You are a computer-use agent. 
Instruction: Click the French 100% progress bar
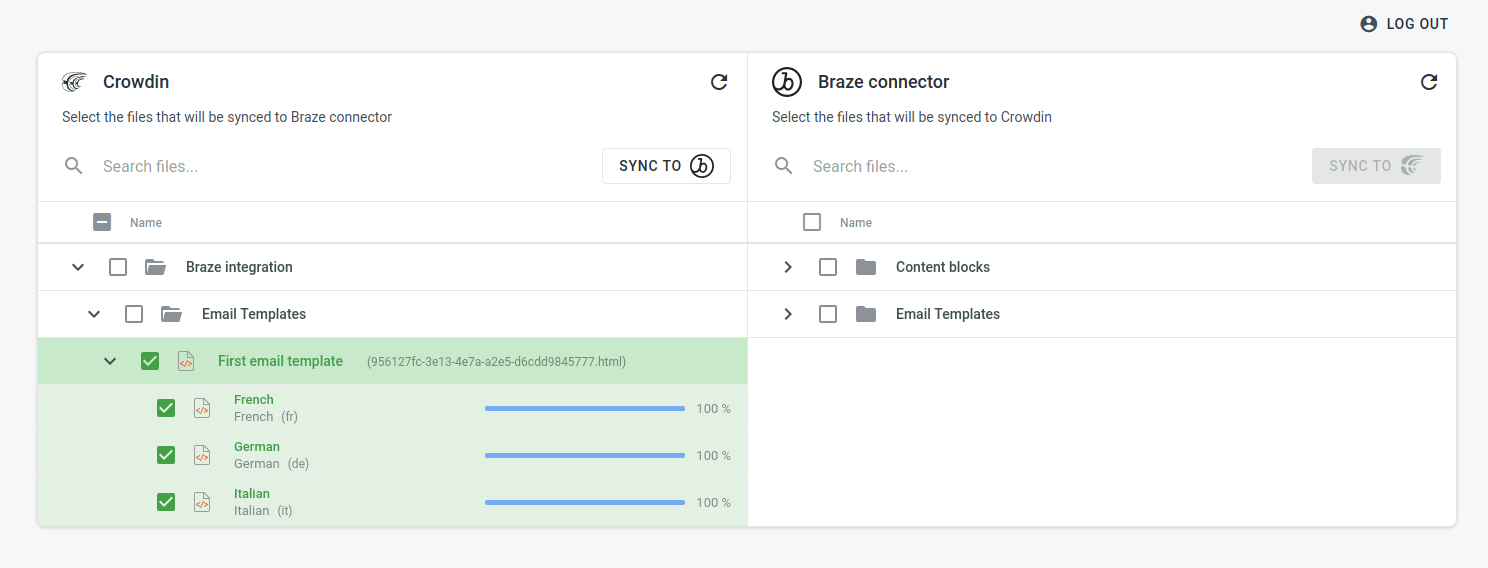click(585, 408)
